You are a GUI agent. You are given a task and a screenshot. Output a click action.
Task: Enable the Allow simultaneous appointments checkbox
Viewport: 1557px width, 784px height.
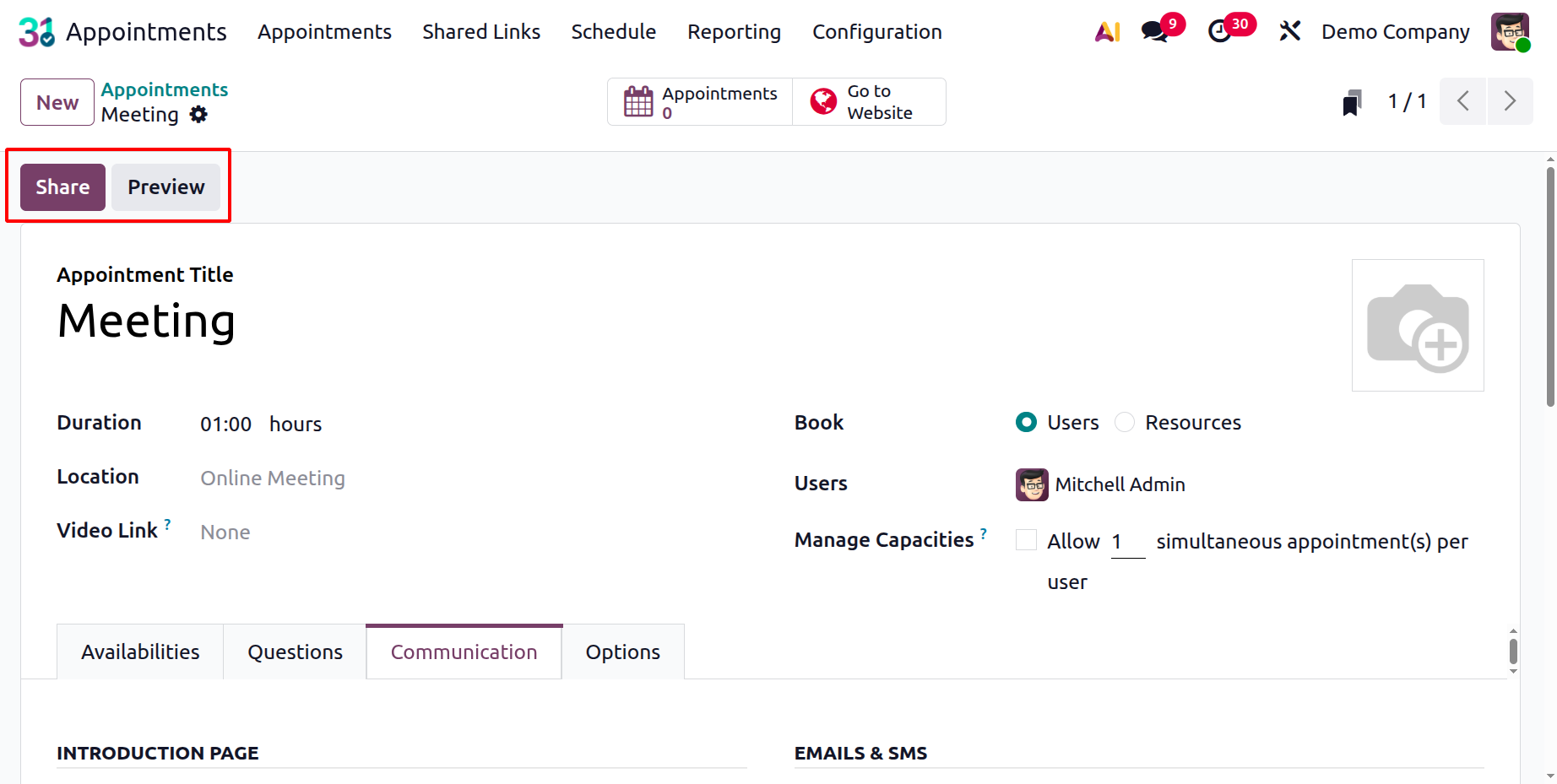1025,539
